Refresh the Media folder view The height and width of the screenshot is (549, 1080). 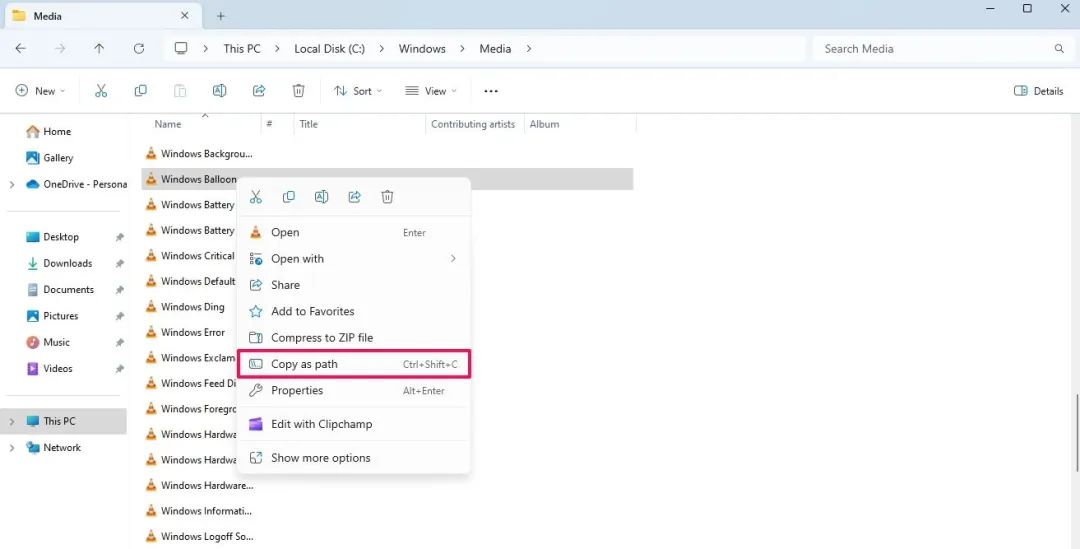click(139, 49)
